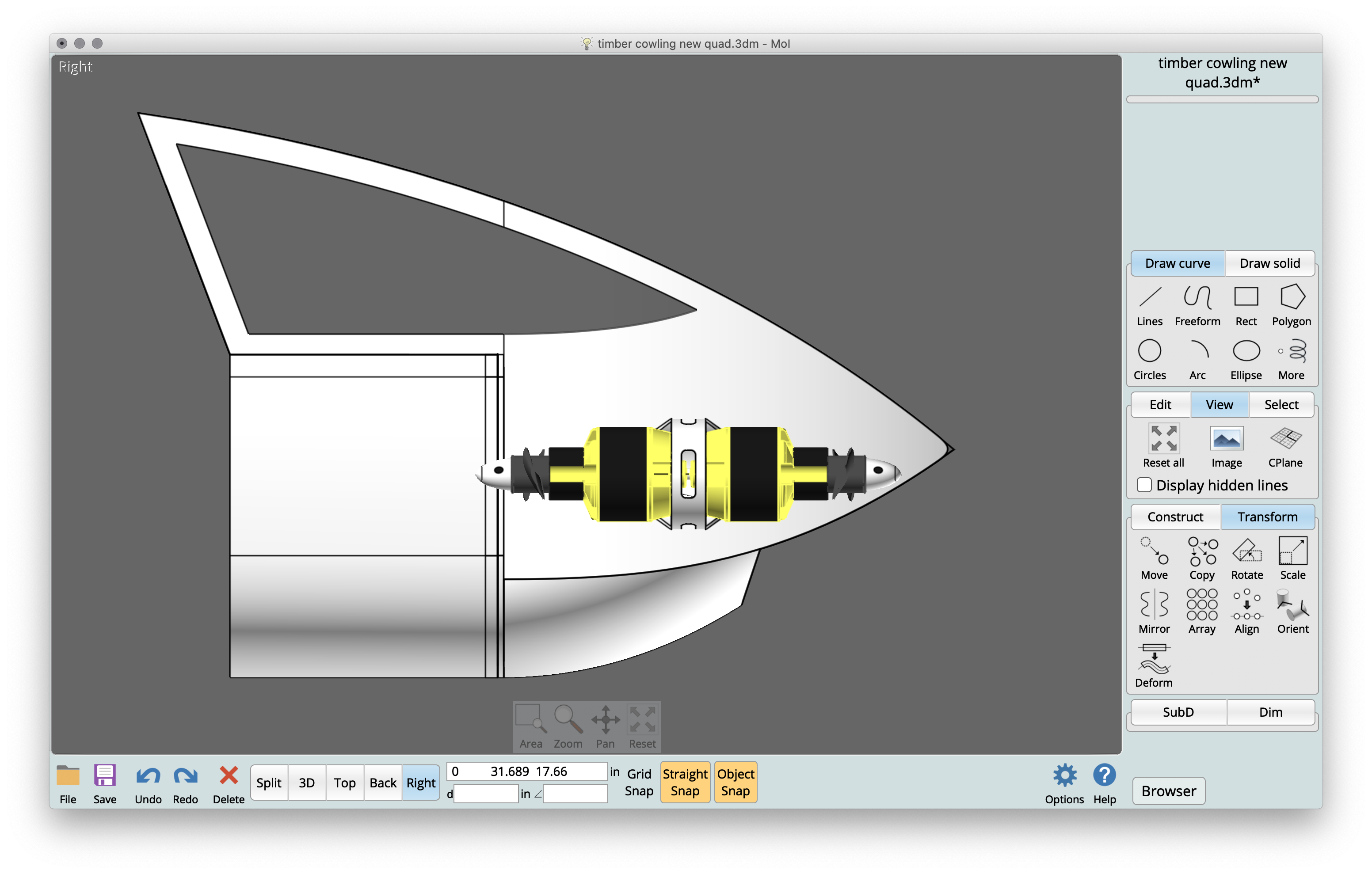Click the distance input field
The image size is (1372, 874).
point(485,794)
